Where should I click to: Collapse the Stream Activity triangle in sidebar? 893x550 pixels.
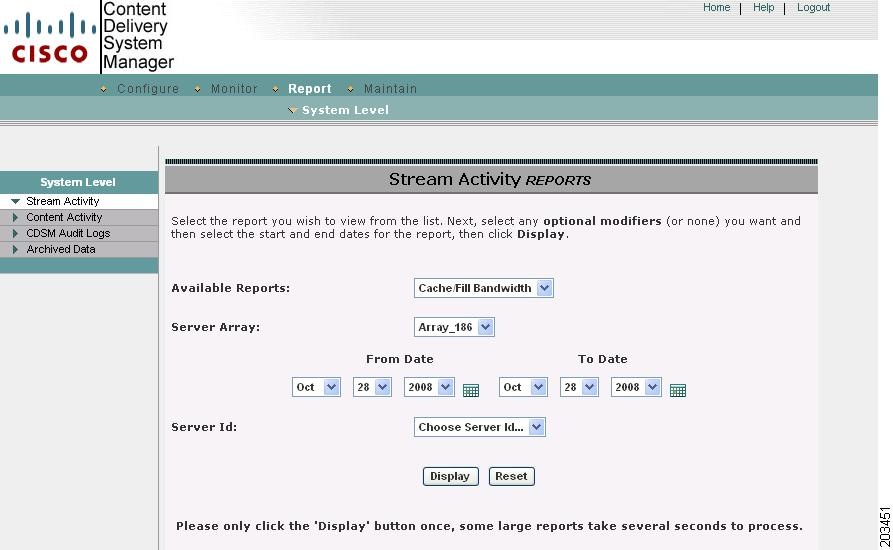coord(15,201)
